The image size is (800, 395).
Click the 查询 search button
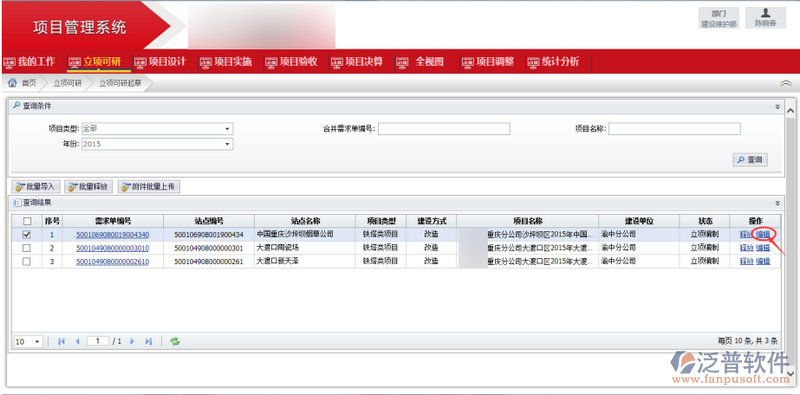point(750,160)
